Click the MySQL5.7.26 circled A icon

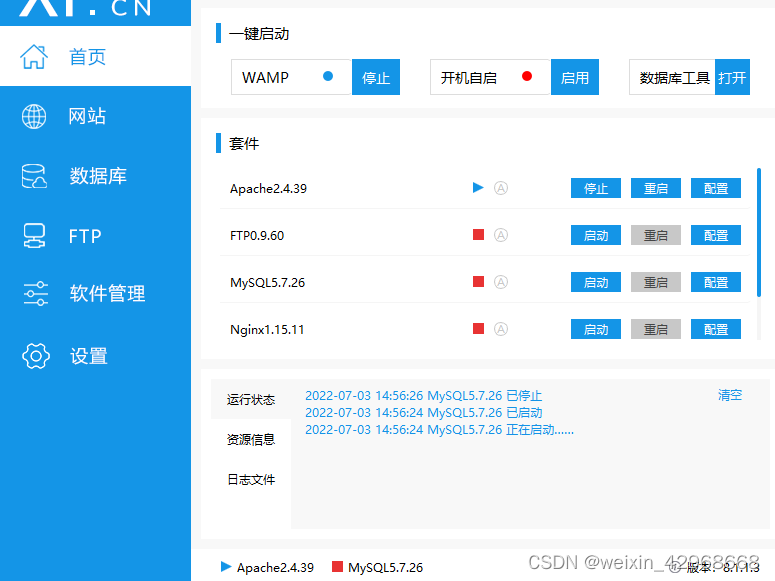[x=501, y=282]
